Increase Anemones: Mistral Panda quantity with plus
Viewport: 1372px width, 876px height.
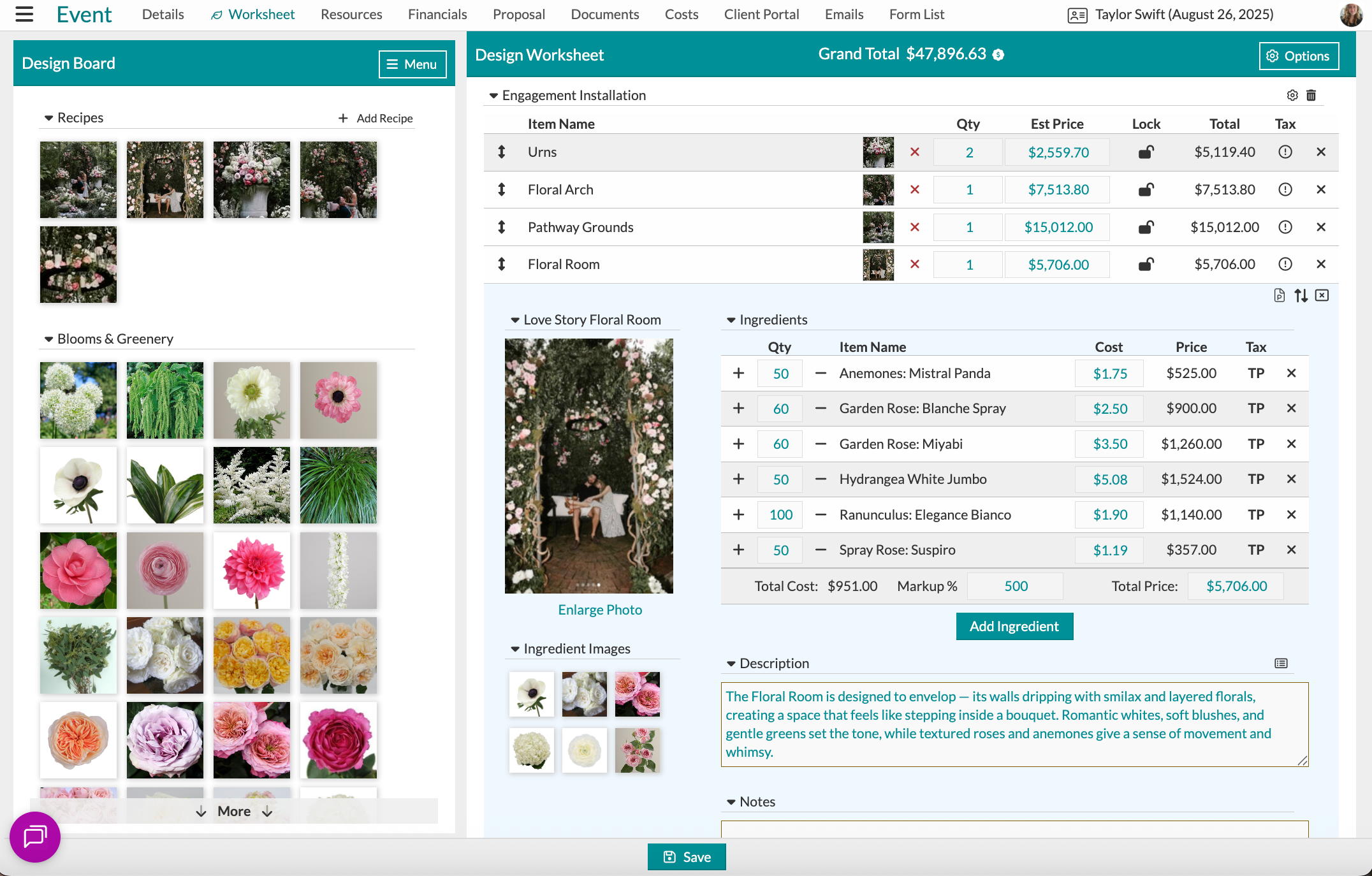pos(738,373)
